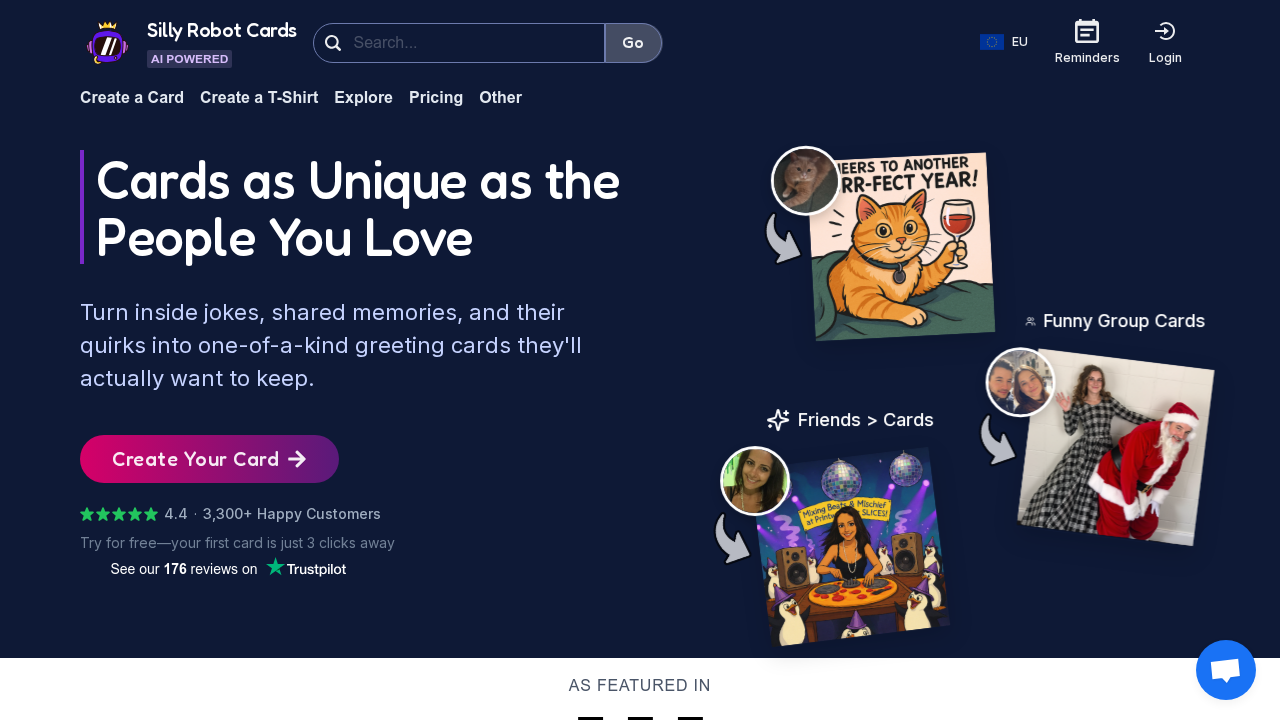Viewport: 1280px width, 720px height.
Task: Expand the Explore navigation menu
Action: (364, 97)
